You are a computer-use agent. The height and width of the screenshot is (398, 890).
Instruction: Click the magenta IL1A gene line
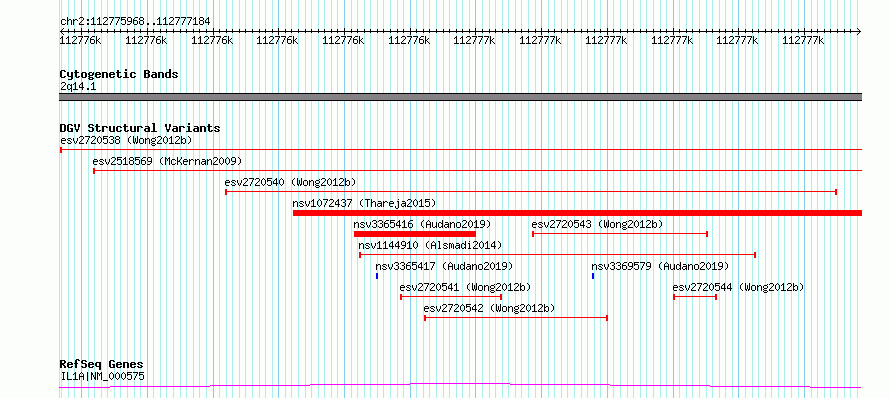pyautogui.click(x=460, y=386)
